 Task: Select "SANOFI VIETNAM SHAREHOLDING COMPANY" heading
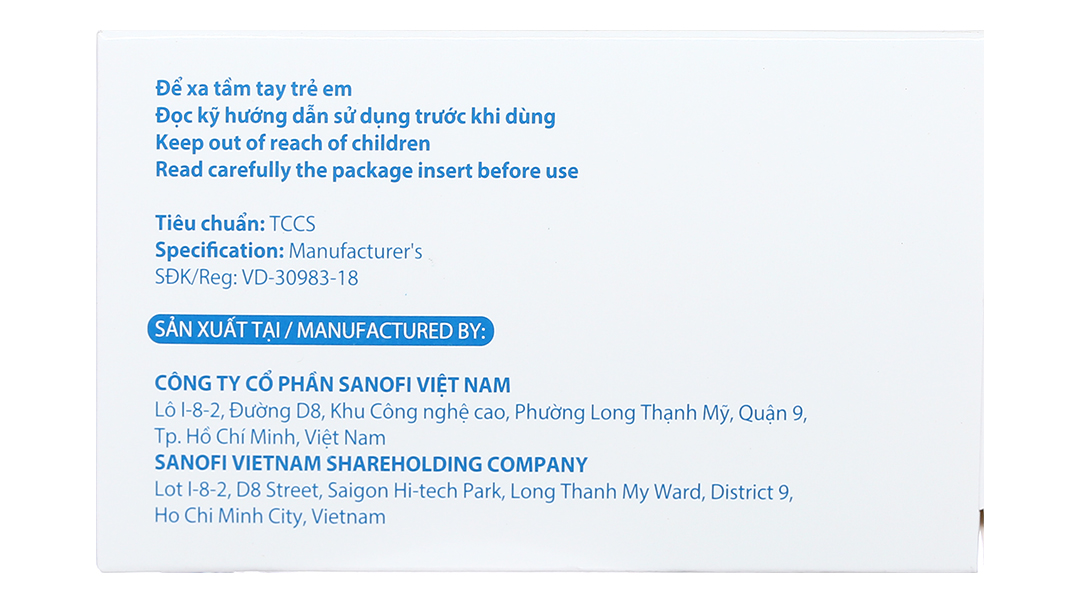371,465
